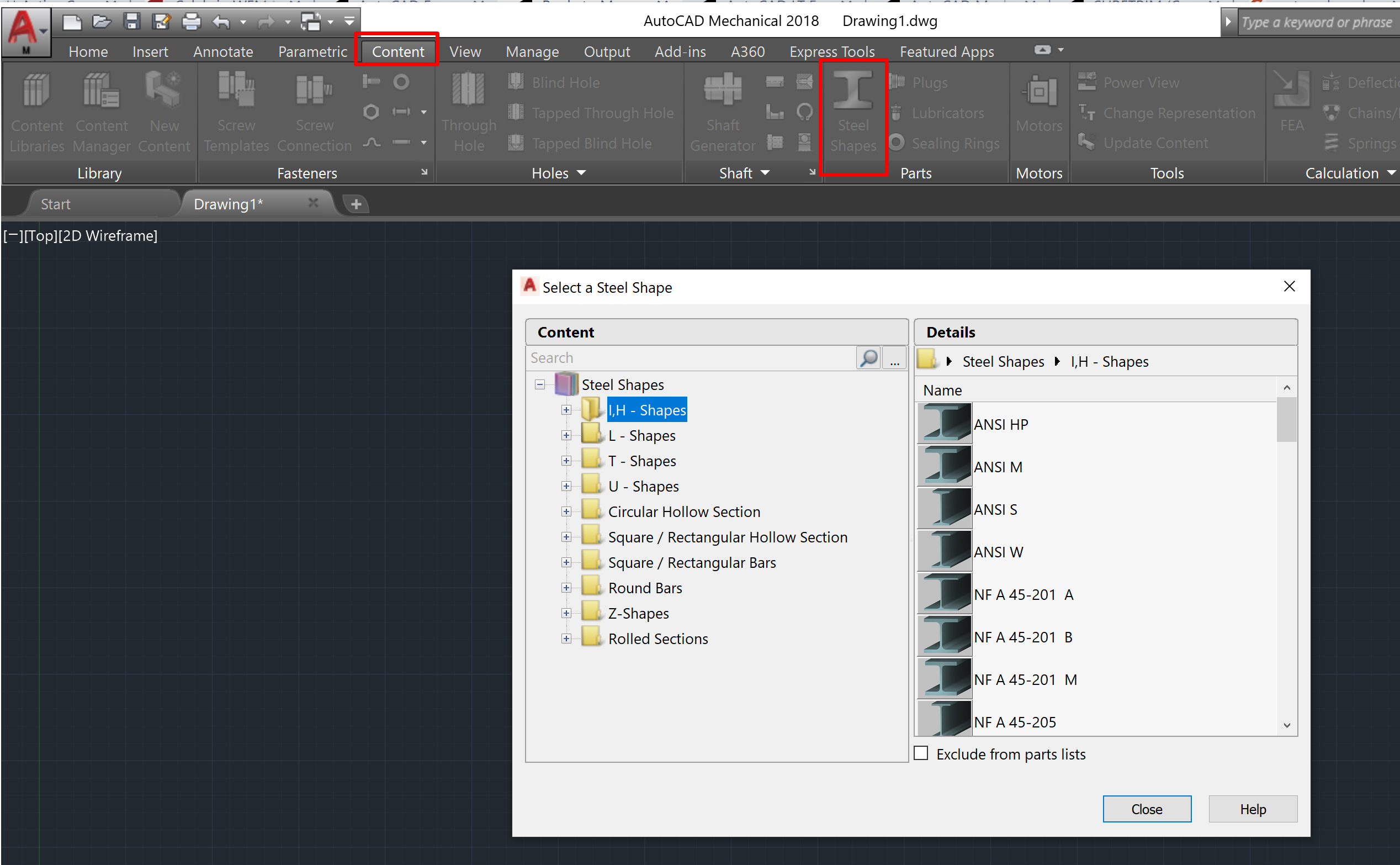1400x865 pixels.
Task: Expand the L - Shapes tree node
Action: [566, 435]
